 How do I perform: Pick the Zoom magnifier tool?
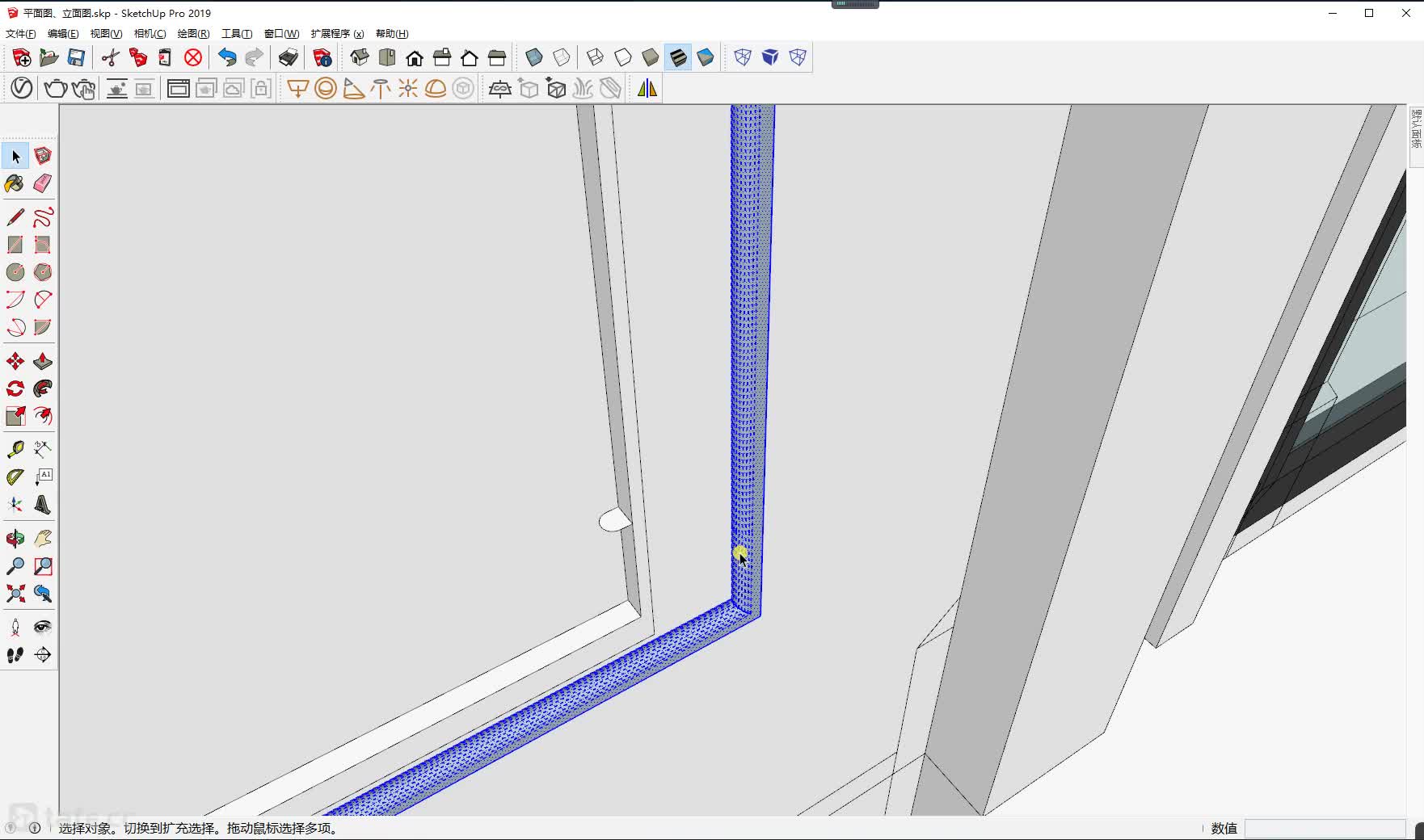[15, 566]
